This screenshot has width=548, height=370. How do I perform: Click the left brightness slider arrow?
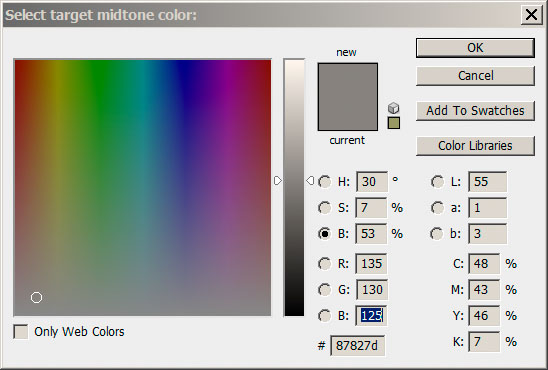click(277, 181)
